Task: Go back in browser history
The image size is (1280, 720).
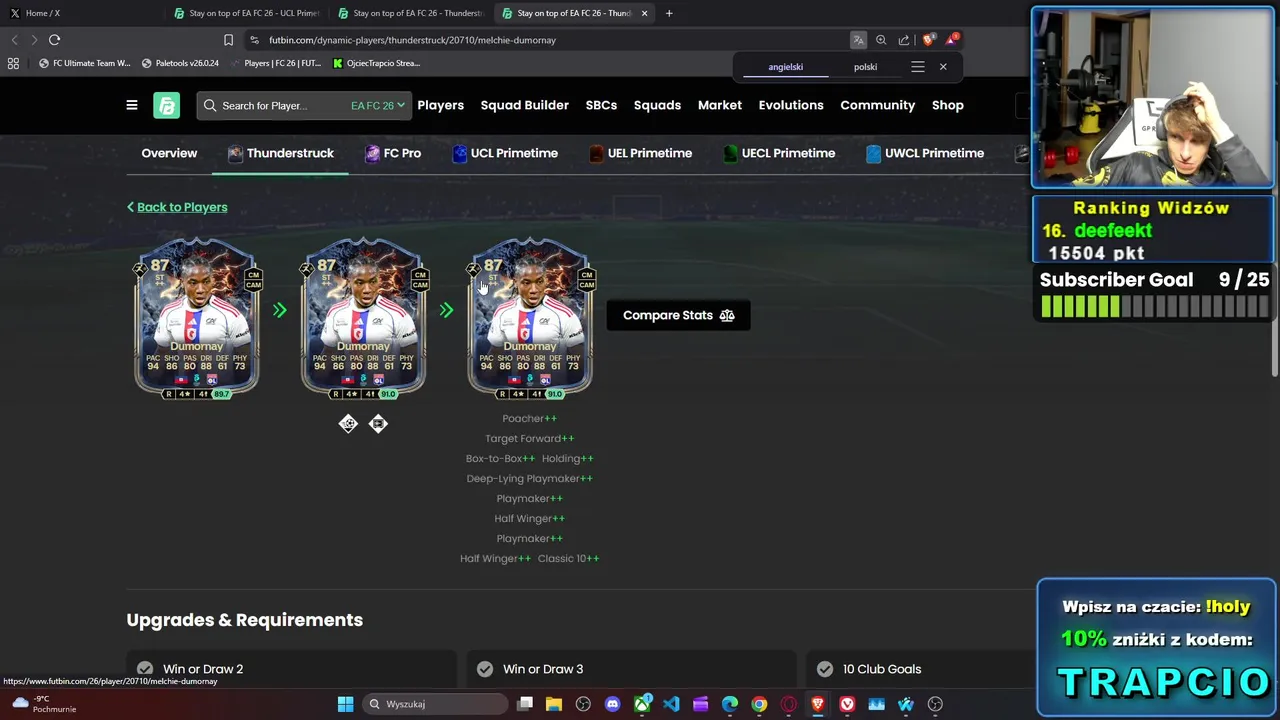Action: point(14,40)
